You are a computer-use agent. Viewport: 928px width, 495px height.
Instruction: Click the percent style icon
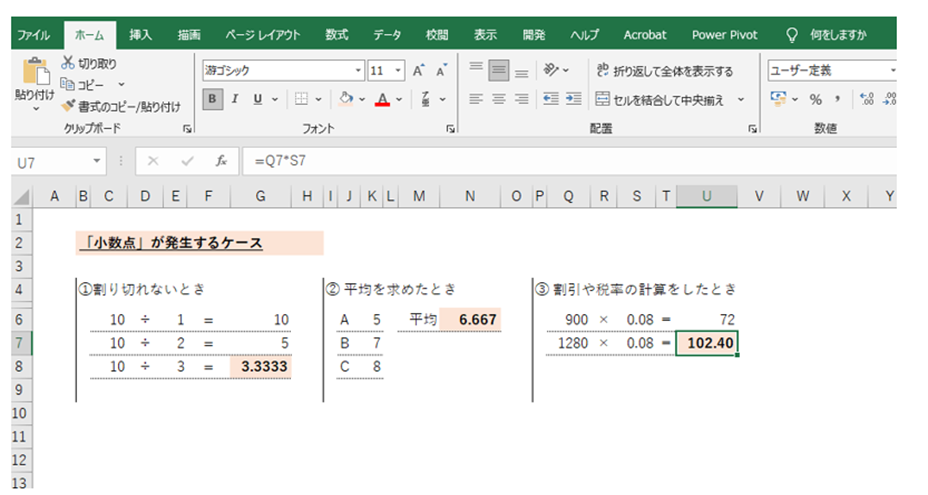815,99
